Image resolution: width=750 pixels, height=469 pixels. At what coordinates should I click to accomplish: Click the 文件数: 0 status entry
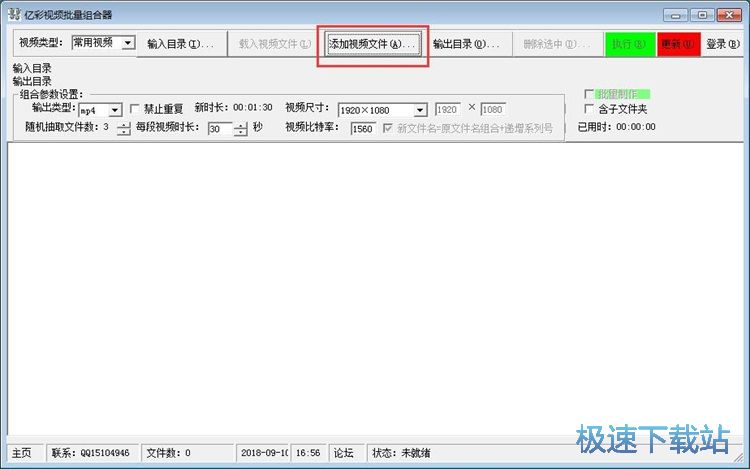168,453
